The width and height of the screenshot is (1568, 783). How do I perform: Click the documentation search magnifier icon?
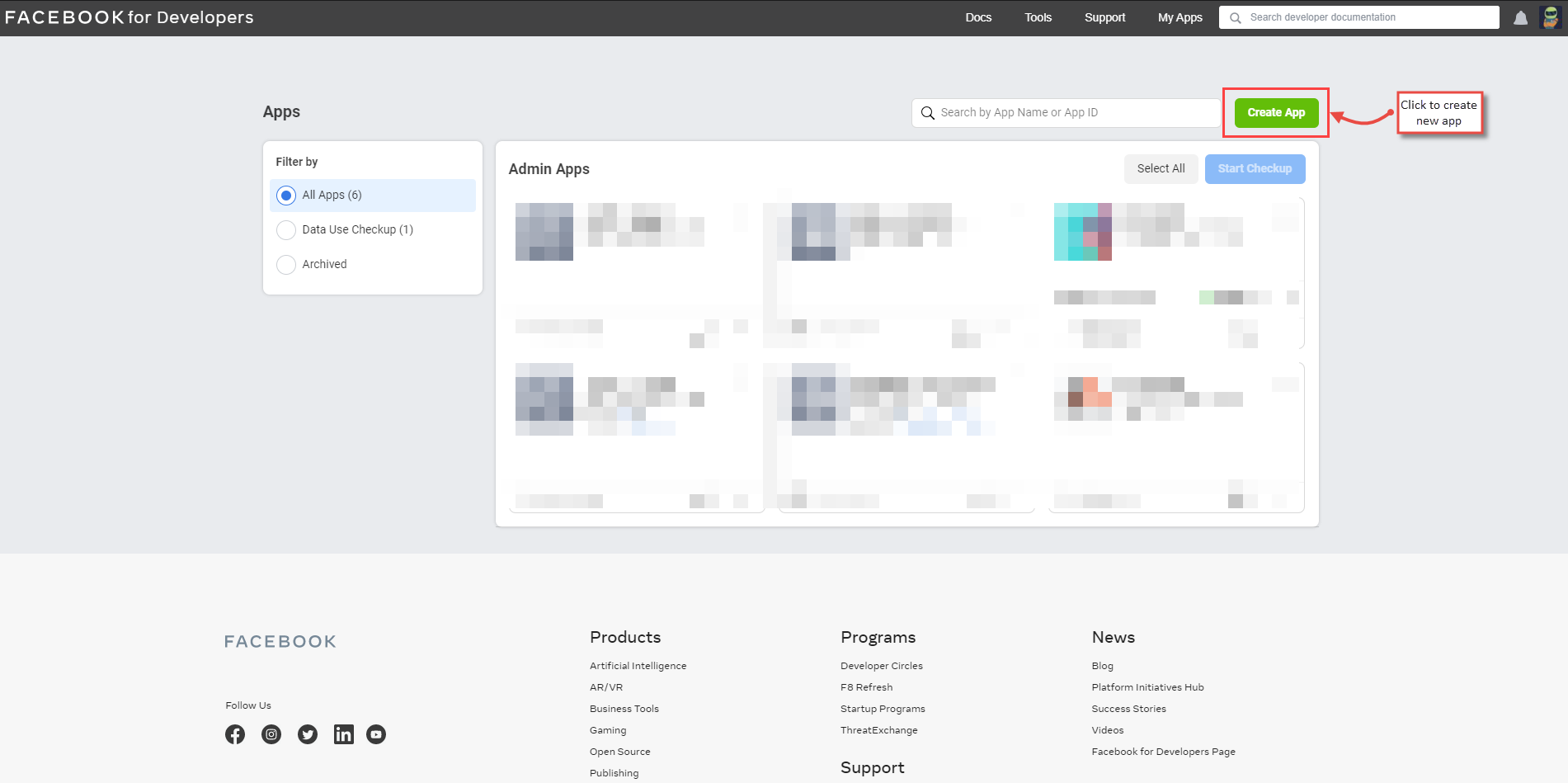click(1235, 17)
